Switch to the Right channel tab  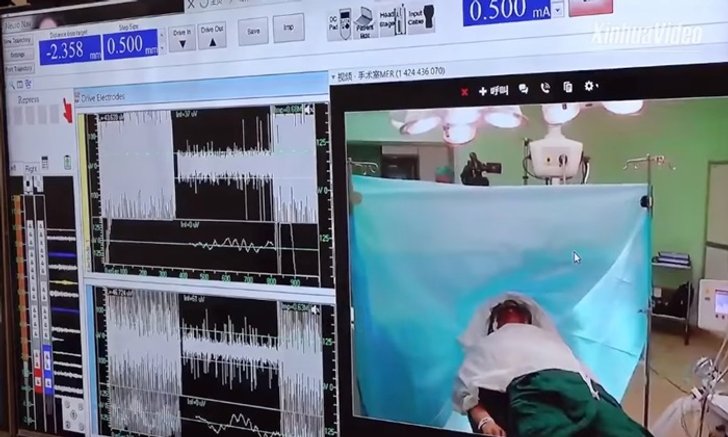point(32,170)
